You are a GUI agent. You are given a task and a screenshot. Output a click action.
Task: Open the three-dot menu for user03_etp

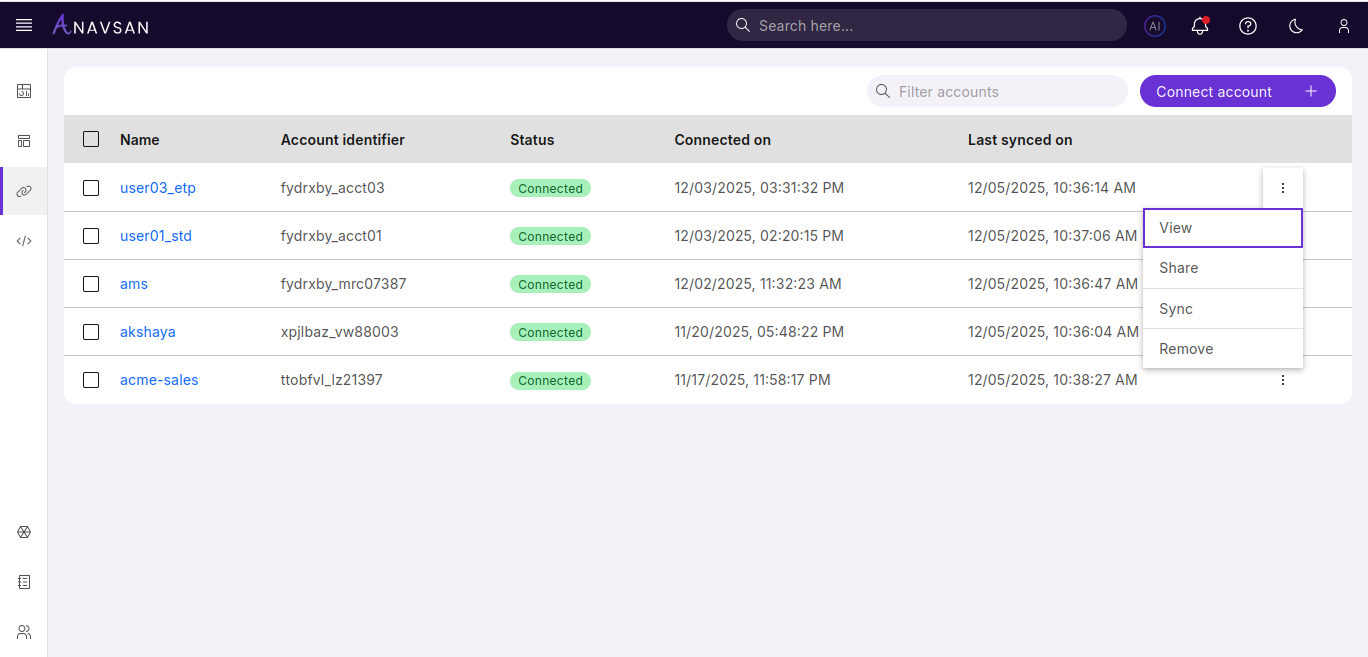tap(1283, 187)
